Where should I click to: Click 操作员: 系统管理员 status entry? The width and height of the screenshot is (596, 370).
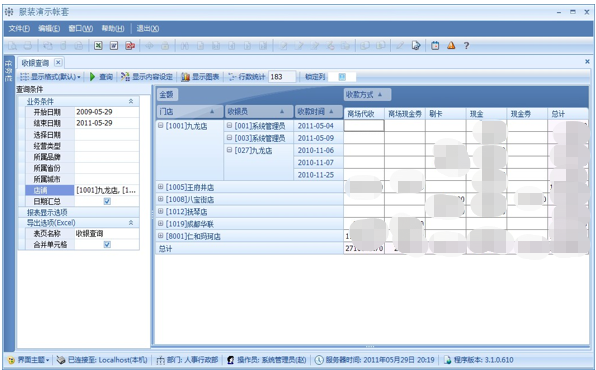[267, 360]
